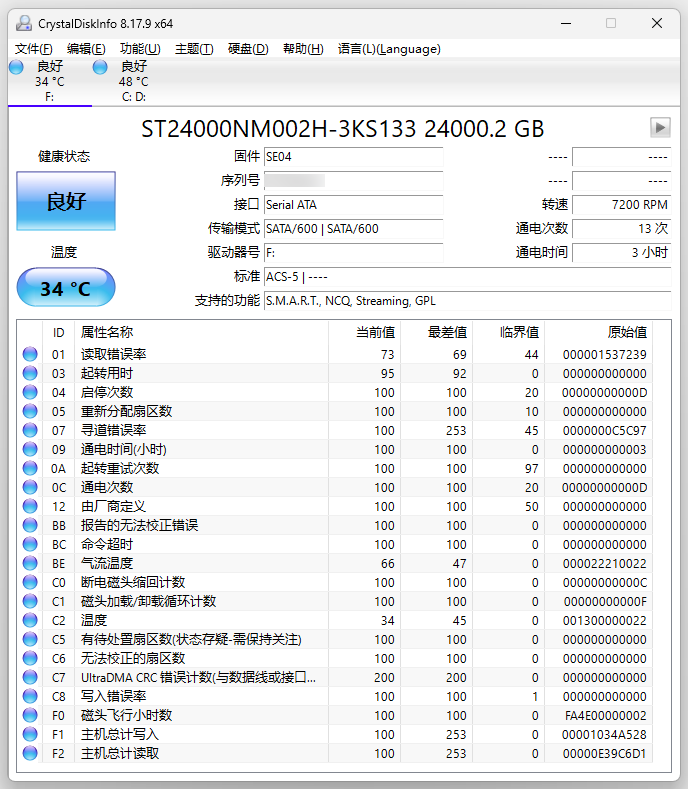The image size is (688, 789).
Task: Click the status orb for BE 气流温度
Action: click(x=30, y=563)
